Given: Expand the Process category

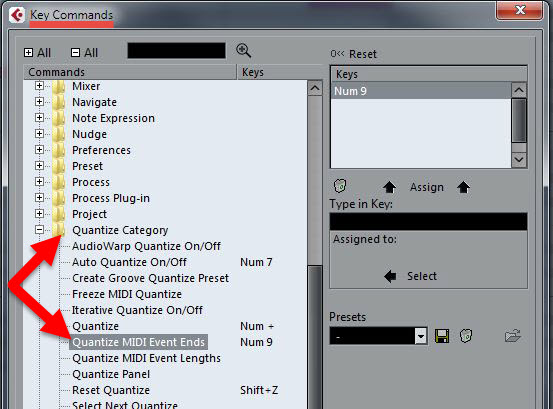Looking at the screenshot, I should pos(40,182).
